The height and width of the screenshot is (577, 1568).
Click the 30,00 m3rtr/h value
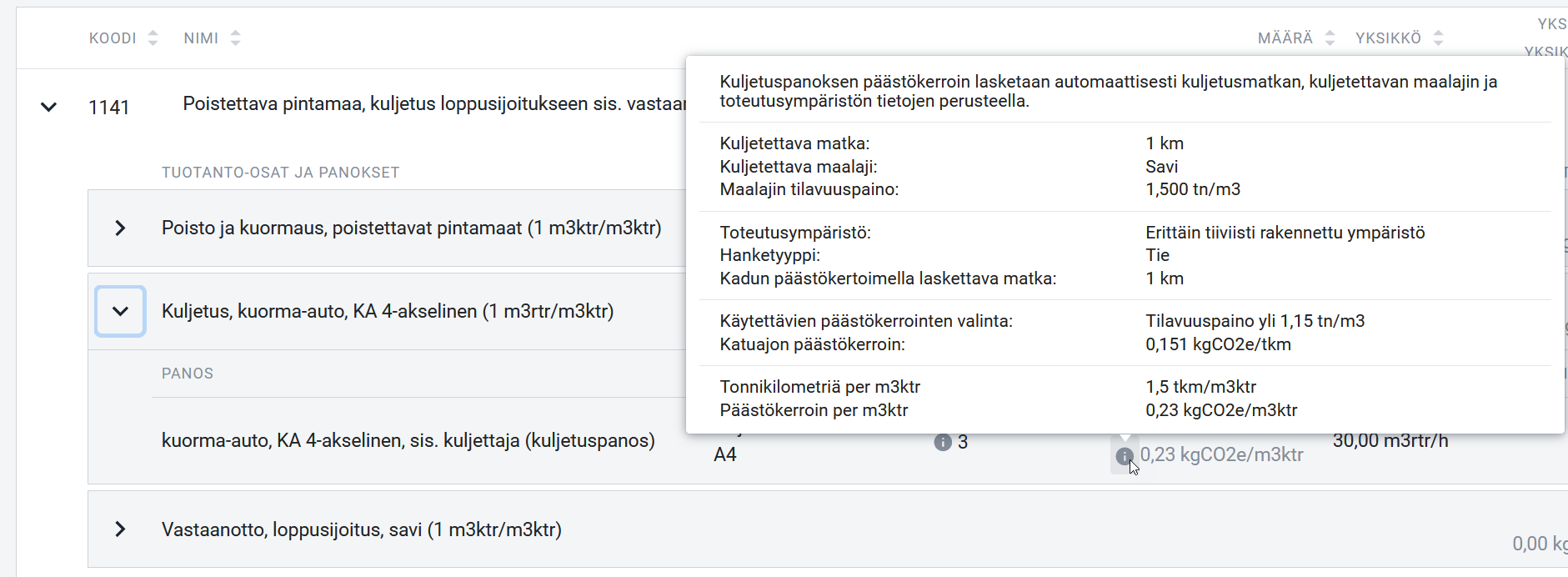1390,441
